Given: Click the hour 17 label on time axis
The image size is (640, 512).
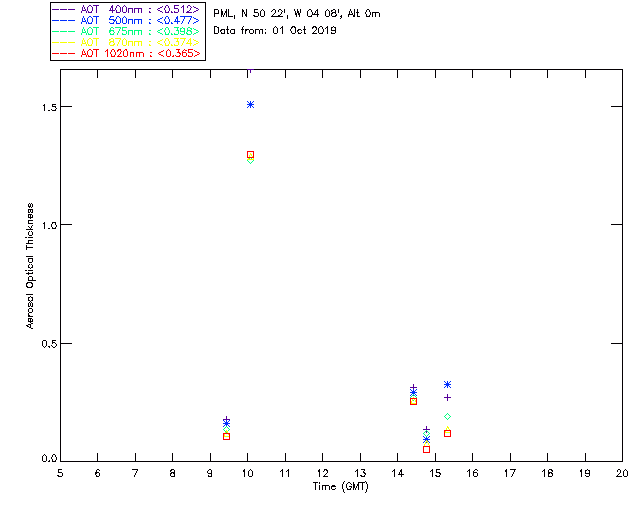Looking at the screenshot, I should [510, 473].
